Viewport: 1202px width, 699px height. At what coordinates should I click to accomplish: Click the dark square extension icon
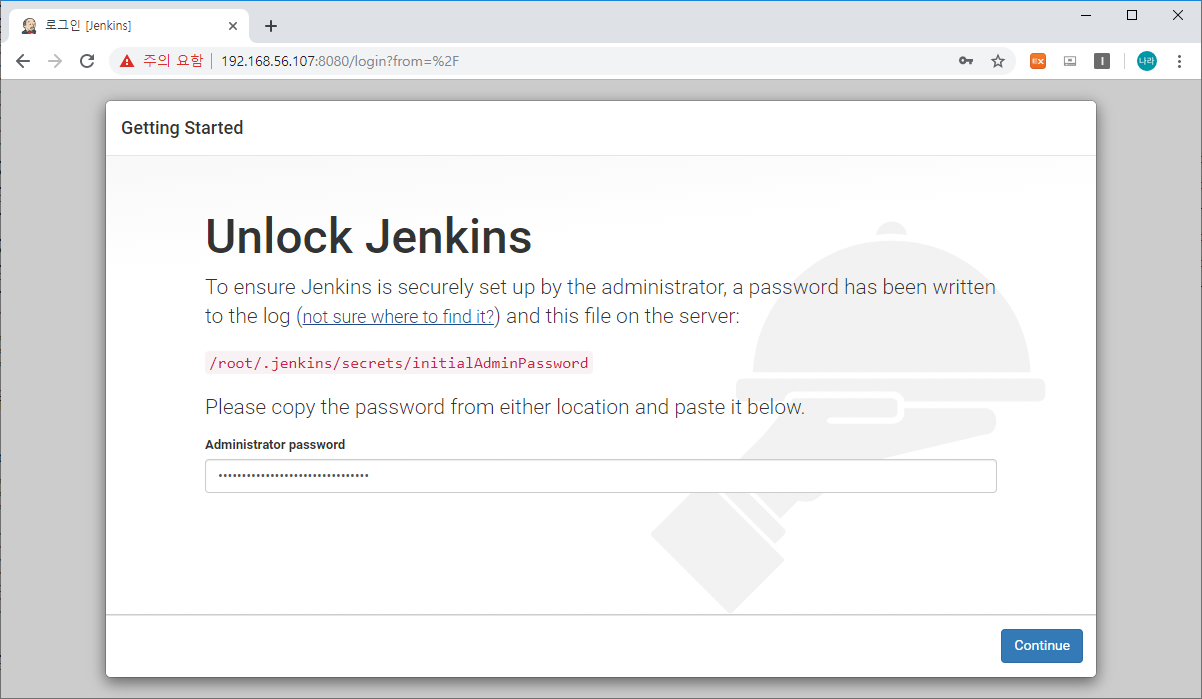[x=1102, y=61]
